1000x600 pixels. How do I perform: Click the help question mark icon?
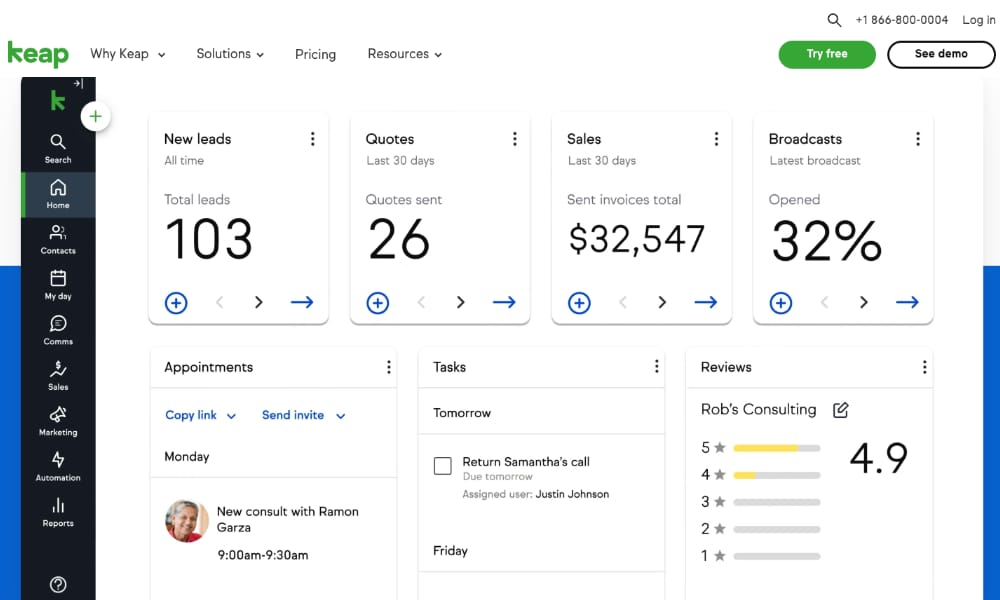58,584
